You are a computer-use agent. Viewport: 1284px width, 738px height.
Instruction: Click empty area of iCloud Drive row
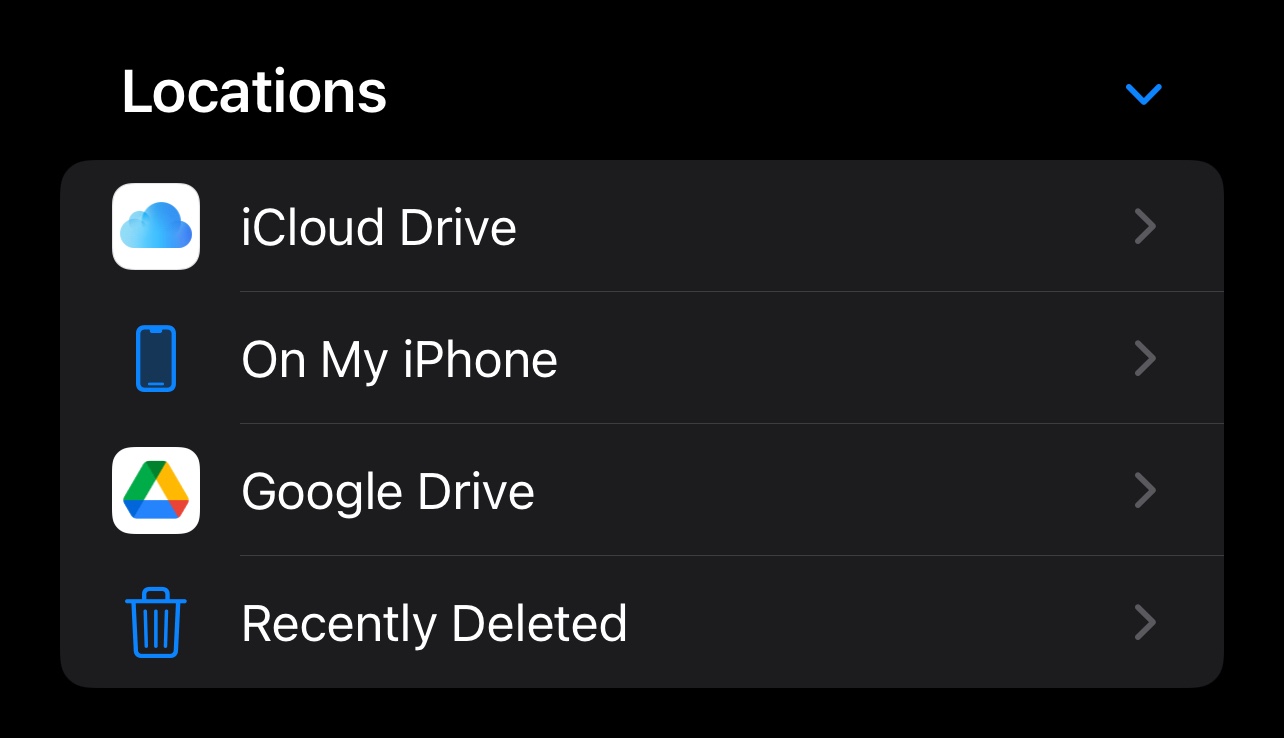point(820,227)
